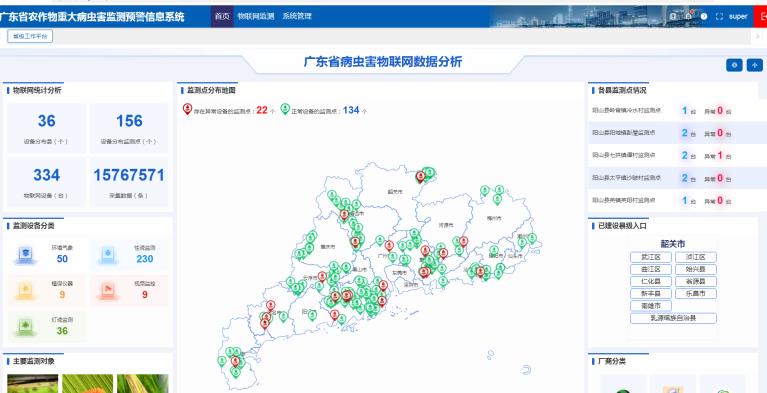Open the 物联网监测 menu
The image size is (767, 393).
256,17
